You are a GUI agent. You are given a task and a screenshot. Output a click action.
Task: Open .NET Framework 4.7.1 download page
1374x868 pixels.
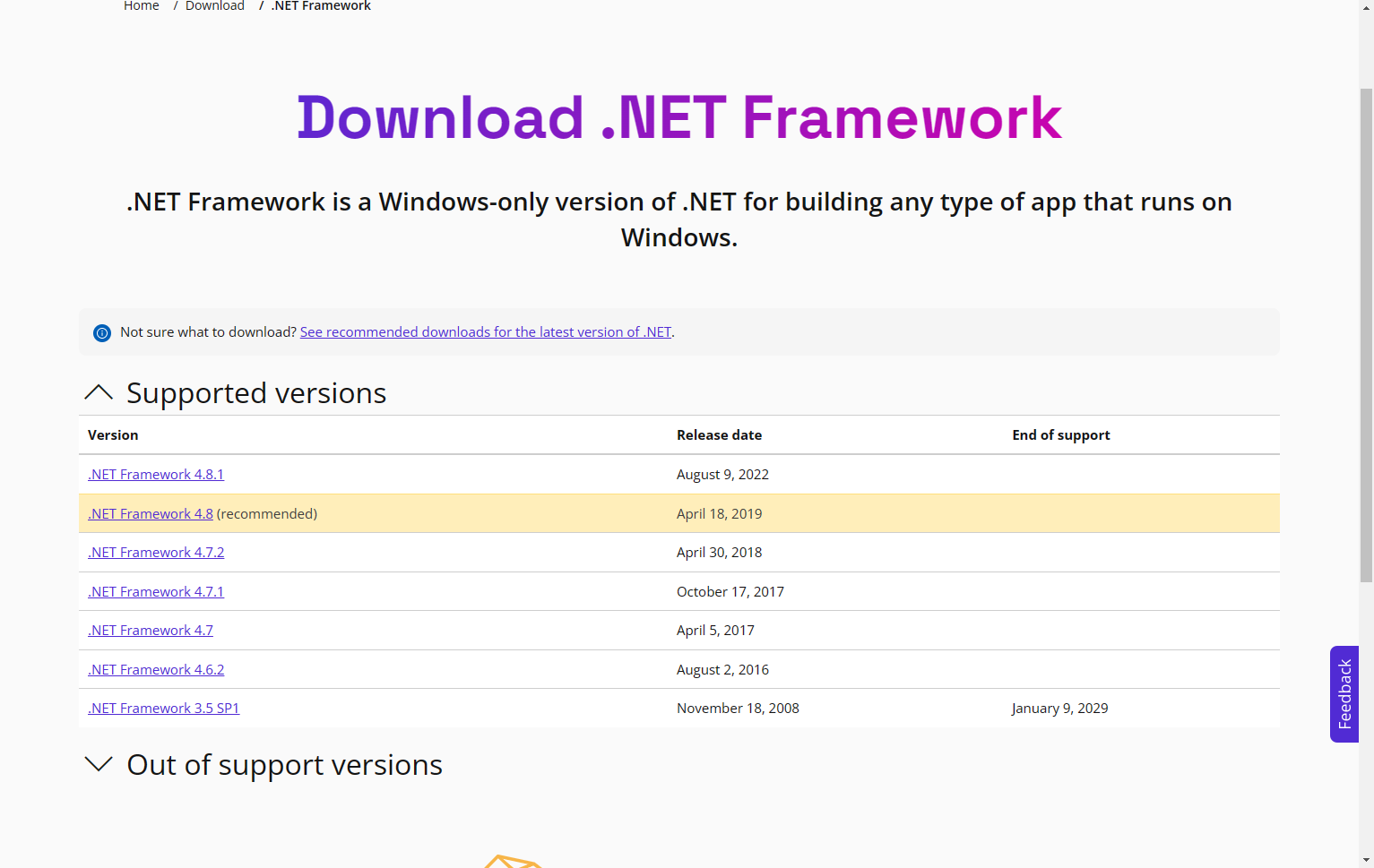155,591
